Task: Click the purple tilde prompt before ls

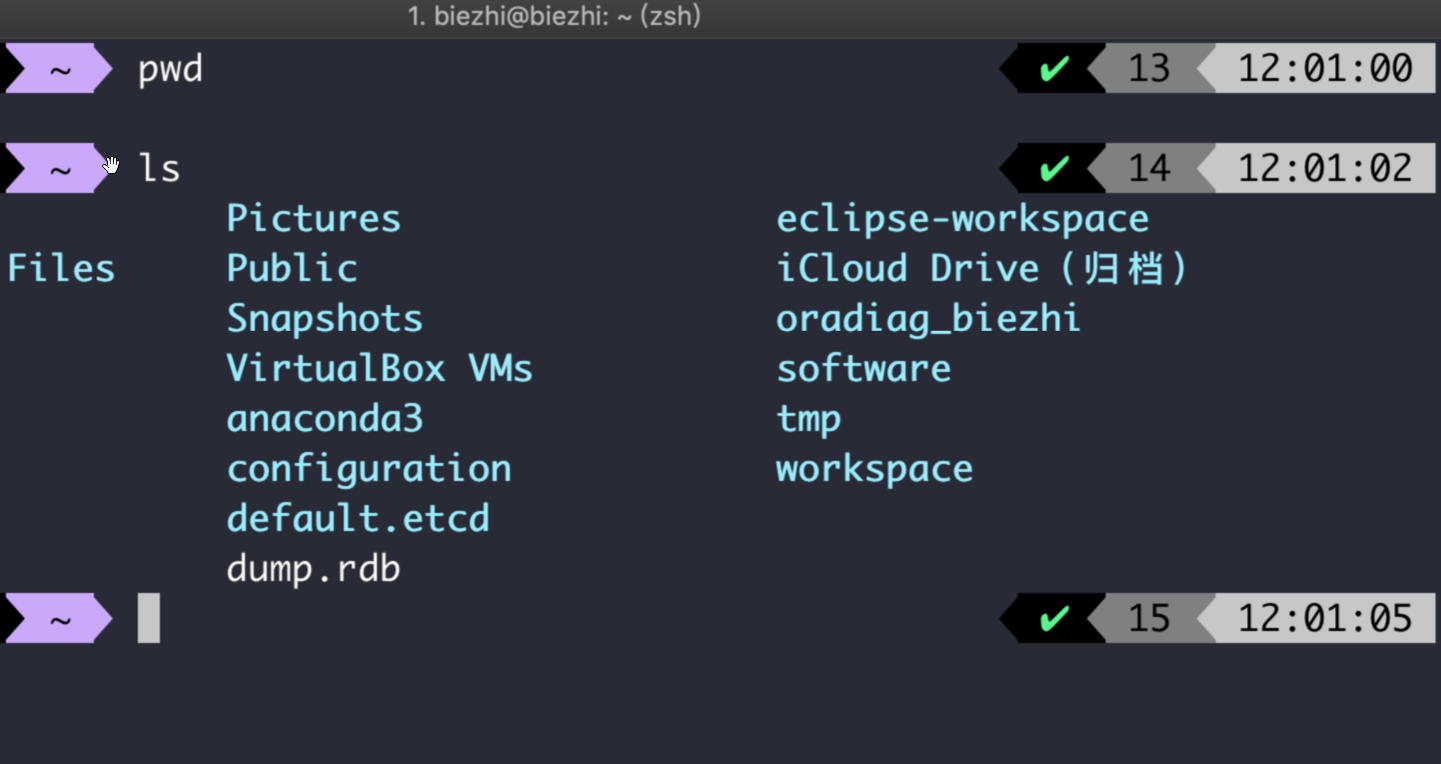Action: [x=60, y=168]
